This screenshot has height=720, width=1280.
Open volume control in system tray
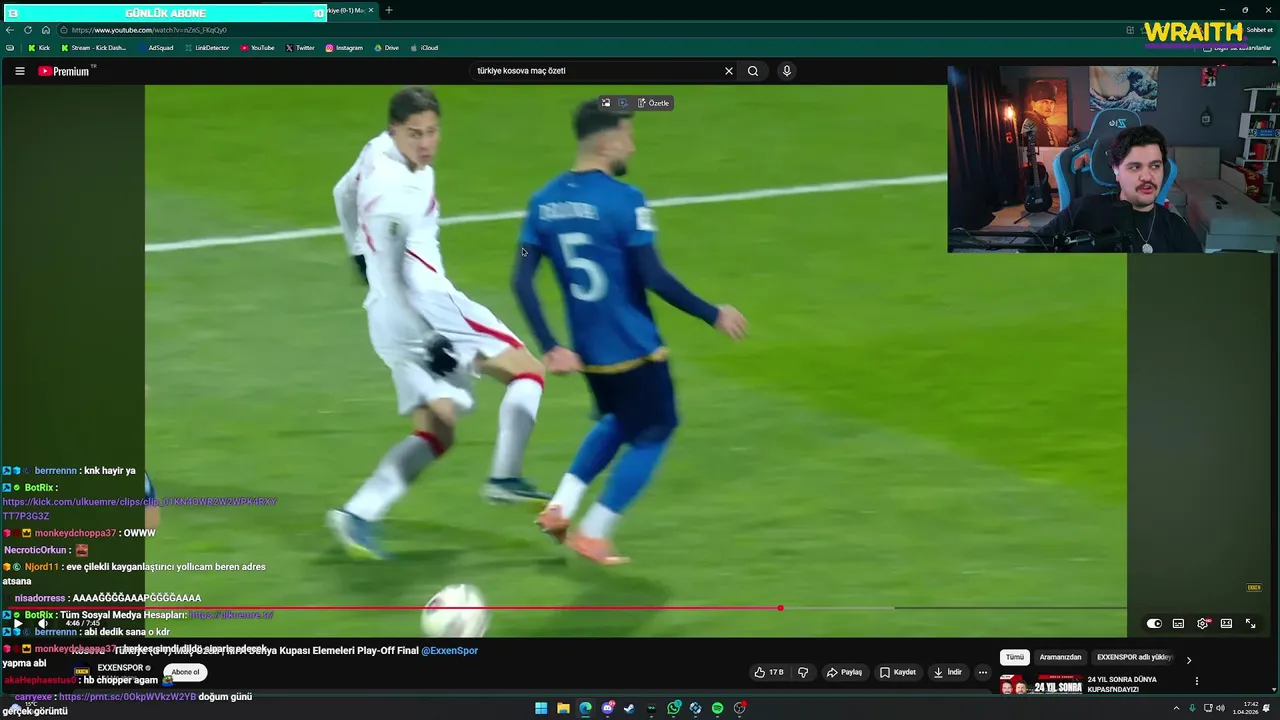click(x=1220, y=708)
